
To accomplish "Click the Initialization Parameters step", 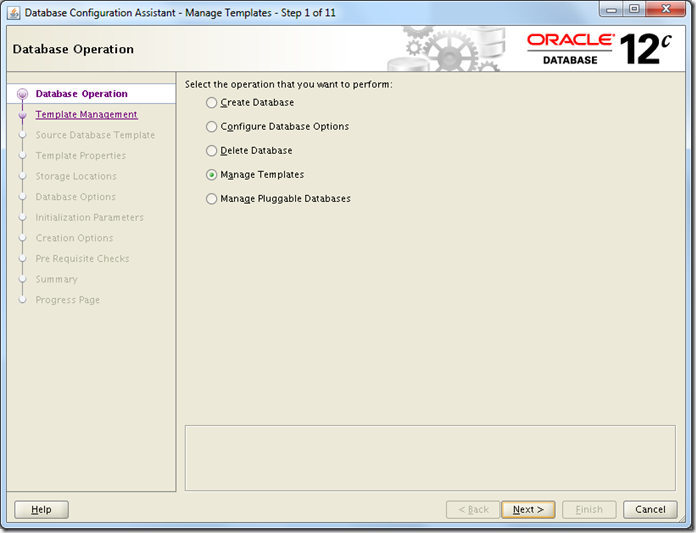I will [90, 217].
